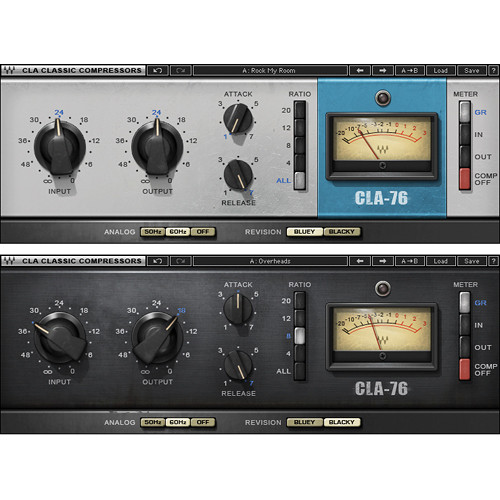Set Blacky meter to IN

click(x=465, y=325)
